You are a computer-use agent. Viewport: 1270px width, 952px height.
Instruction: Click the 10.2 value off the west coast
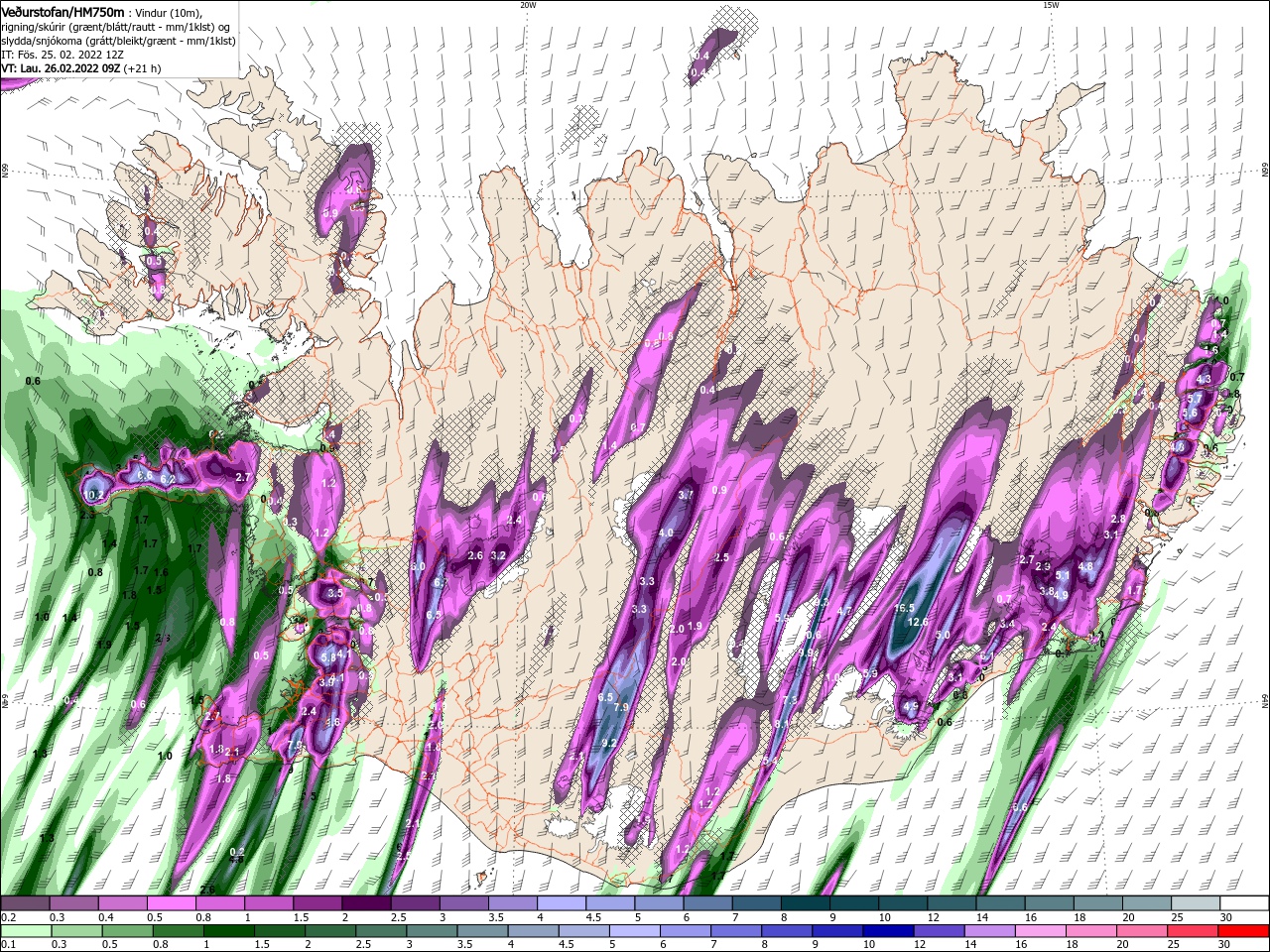(x=94, y=495)
